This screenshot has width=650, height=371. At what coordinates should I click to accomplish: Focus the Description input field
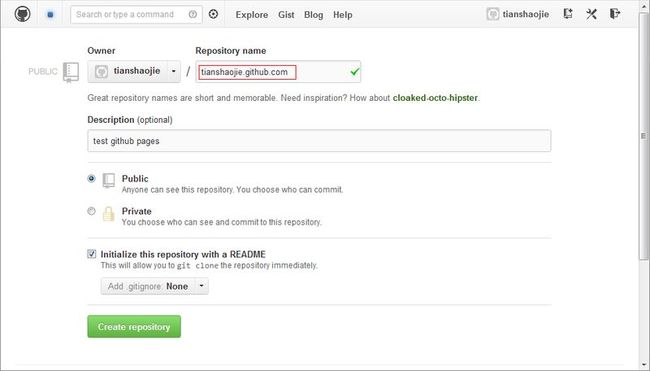click(319, 141)
